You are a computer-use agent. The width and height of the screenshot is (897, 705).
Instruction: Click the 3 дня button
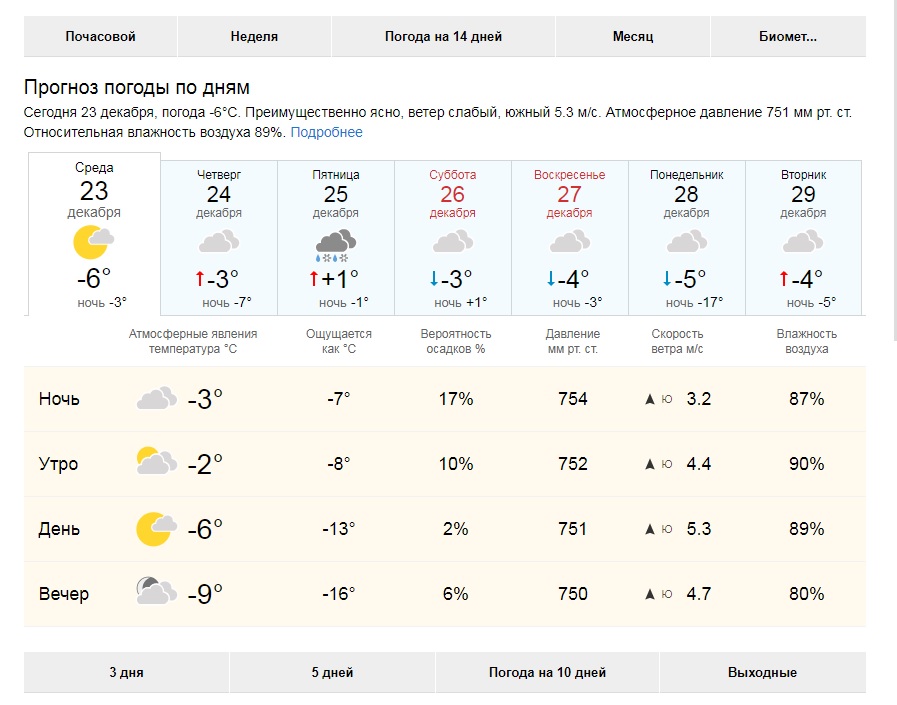coord(126,672)
